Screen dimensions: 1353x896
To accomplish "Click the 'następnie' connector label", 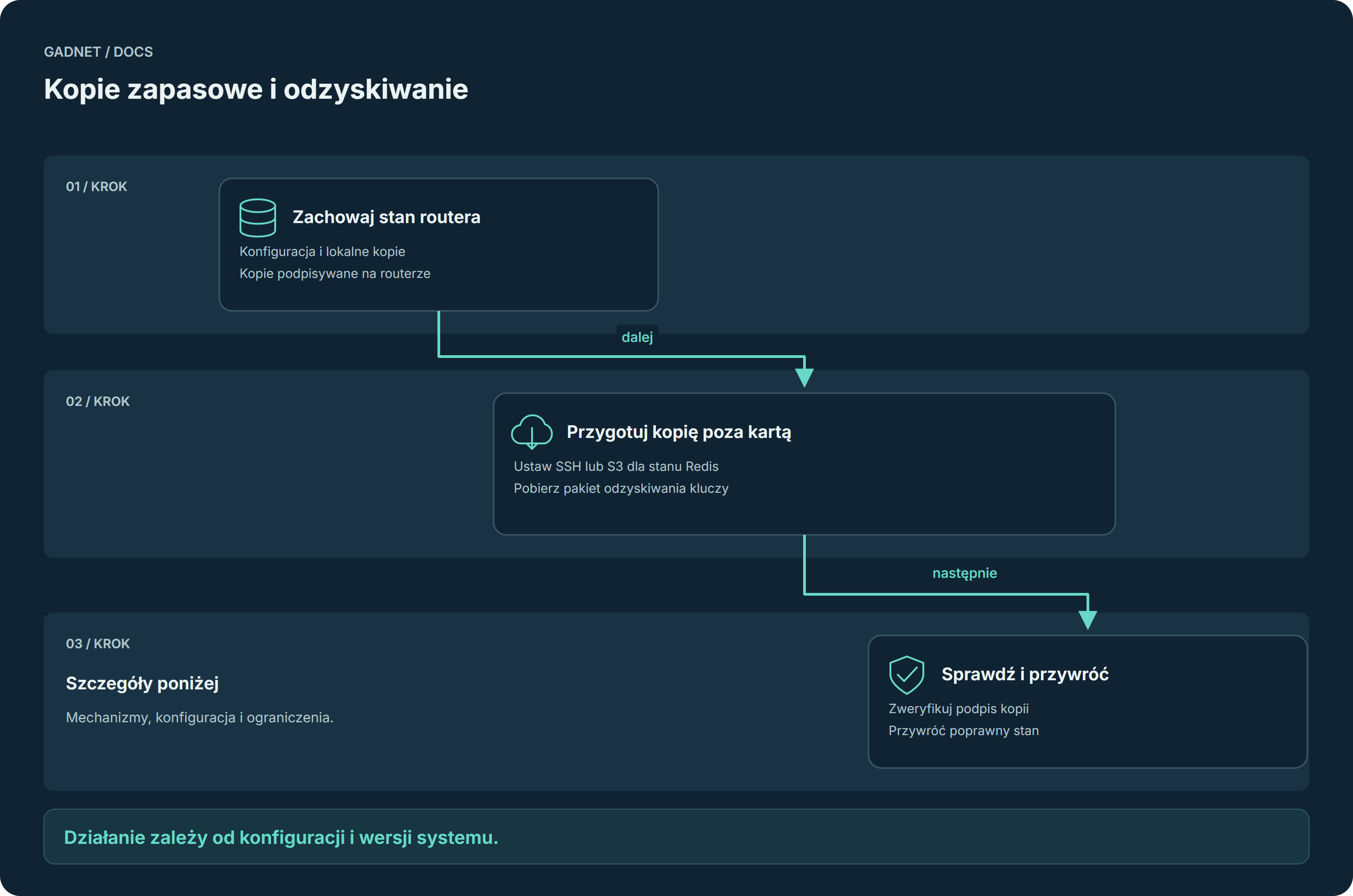I will pyautogui.click(x=964, y=573).
